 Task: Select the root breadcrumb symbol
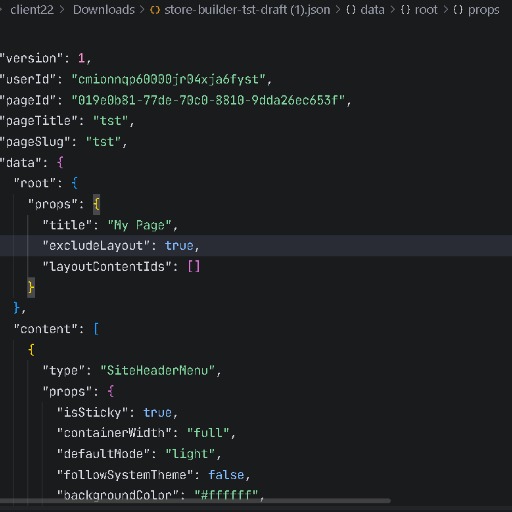[426, 10]
